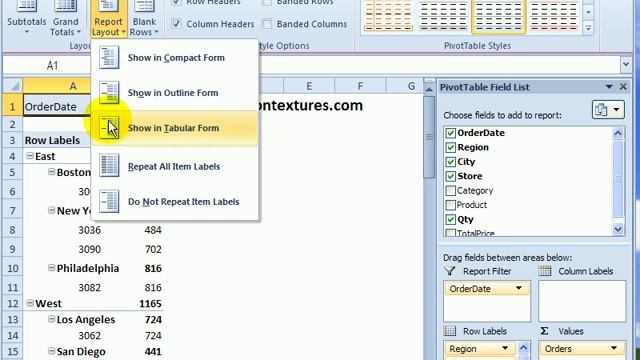Collapse the West region group

pos(30,303)
